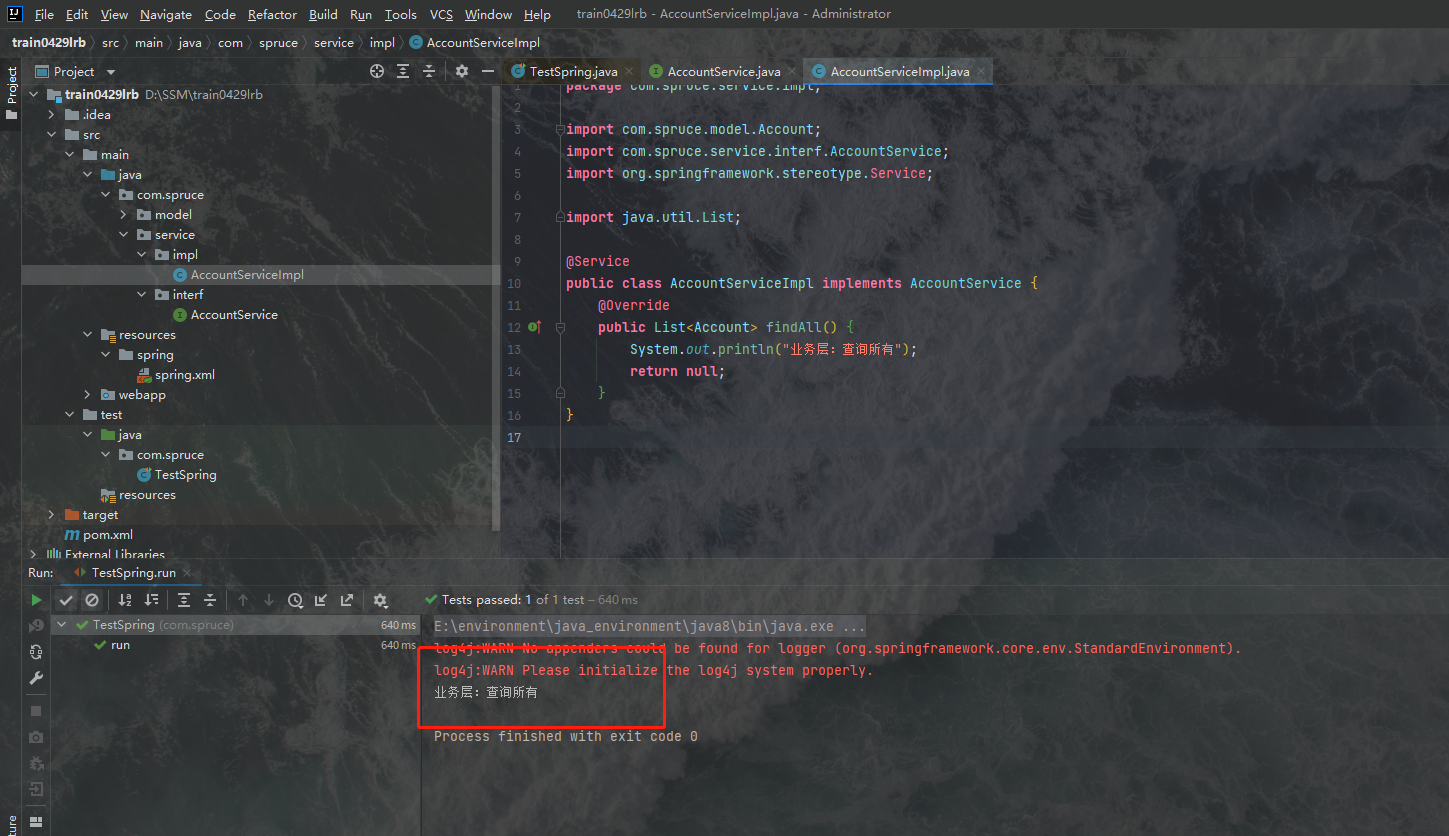Toggle Show Ignored tests button
1449x836 pixels.
click(92, 600)
